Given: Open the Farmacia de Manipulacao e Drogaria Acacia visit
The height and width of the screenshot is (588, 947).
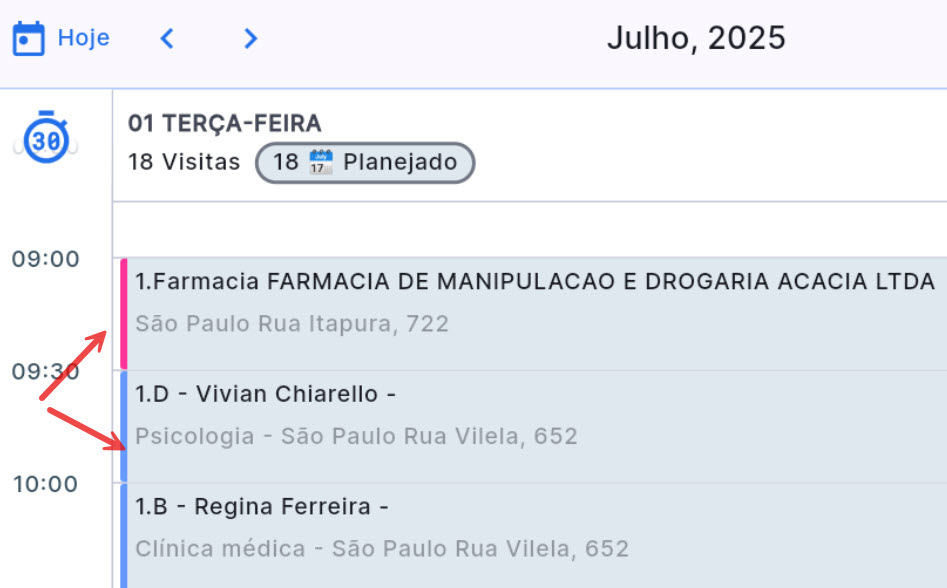Looking at the screenshot, I should pos(535,282).
